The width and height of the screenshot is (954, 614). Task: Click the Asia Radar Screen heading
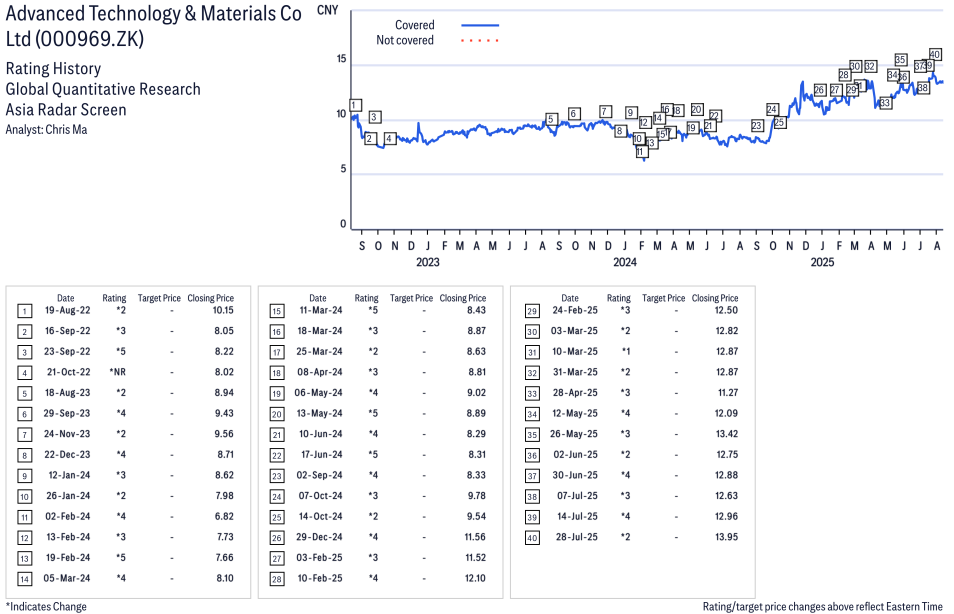(66, 110)
